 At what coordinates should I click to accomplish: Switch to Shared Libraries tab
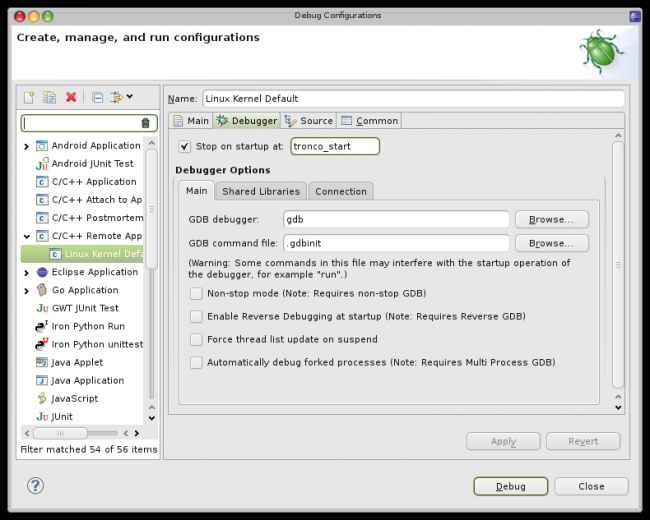261,191
